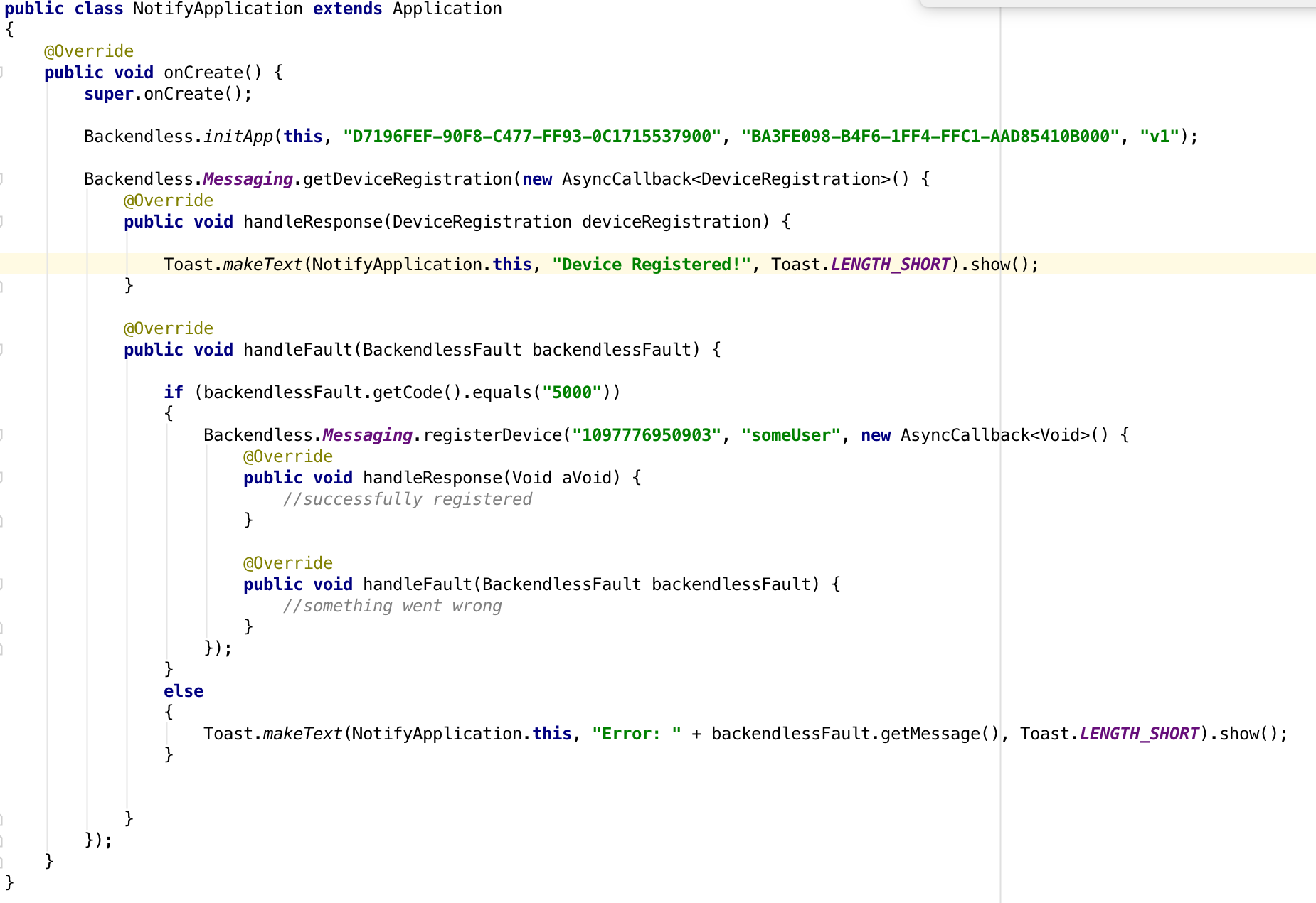Click the getDeviceRegistration method call

point(408,179)
